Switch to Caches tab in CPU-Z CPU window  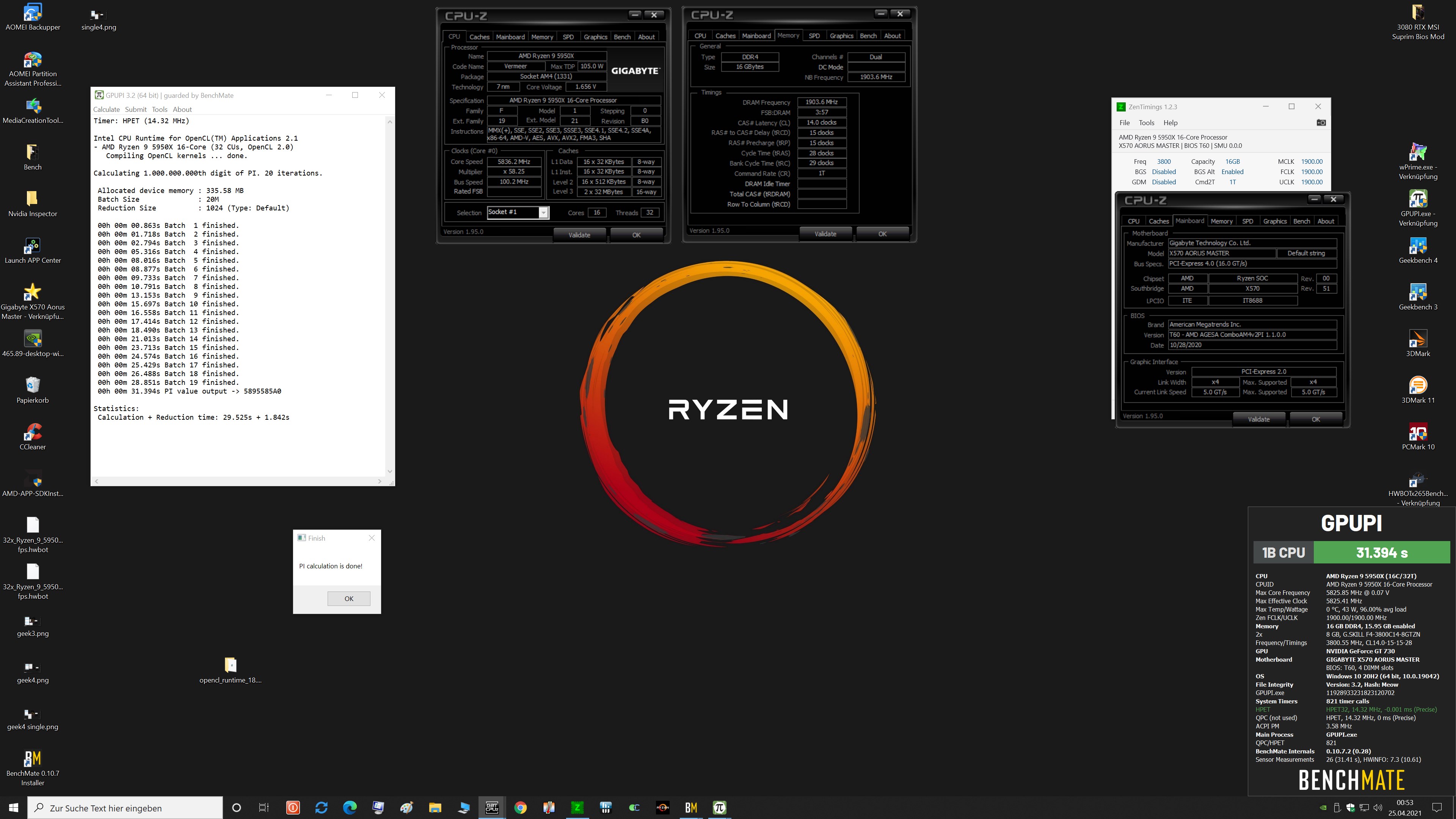[x=479, y=37]
